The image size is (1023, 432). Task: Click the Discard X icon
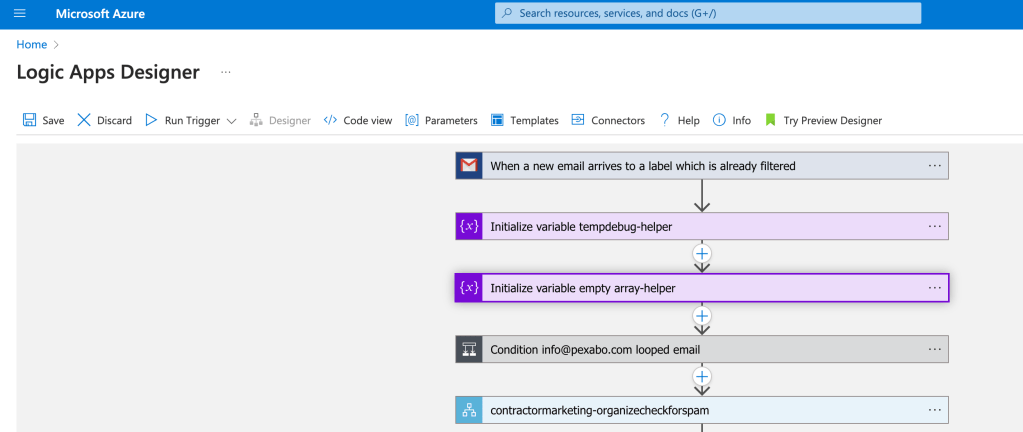point(84,120)
